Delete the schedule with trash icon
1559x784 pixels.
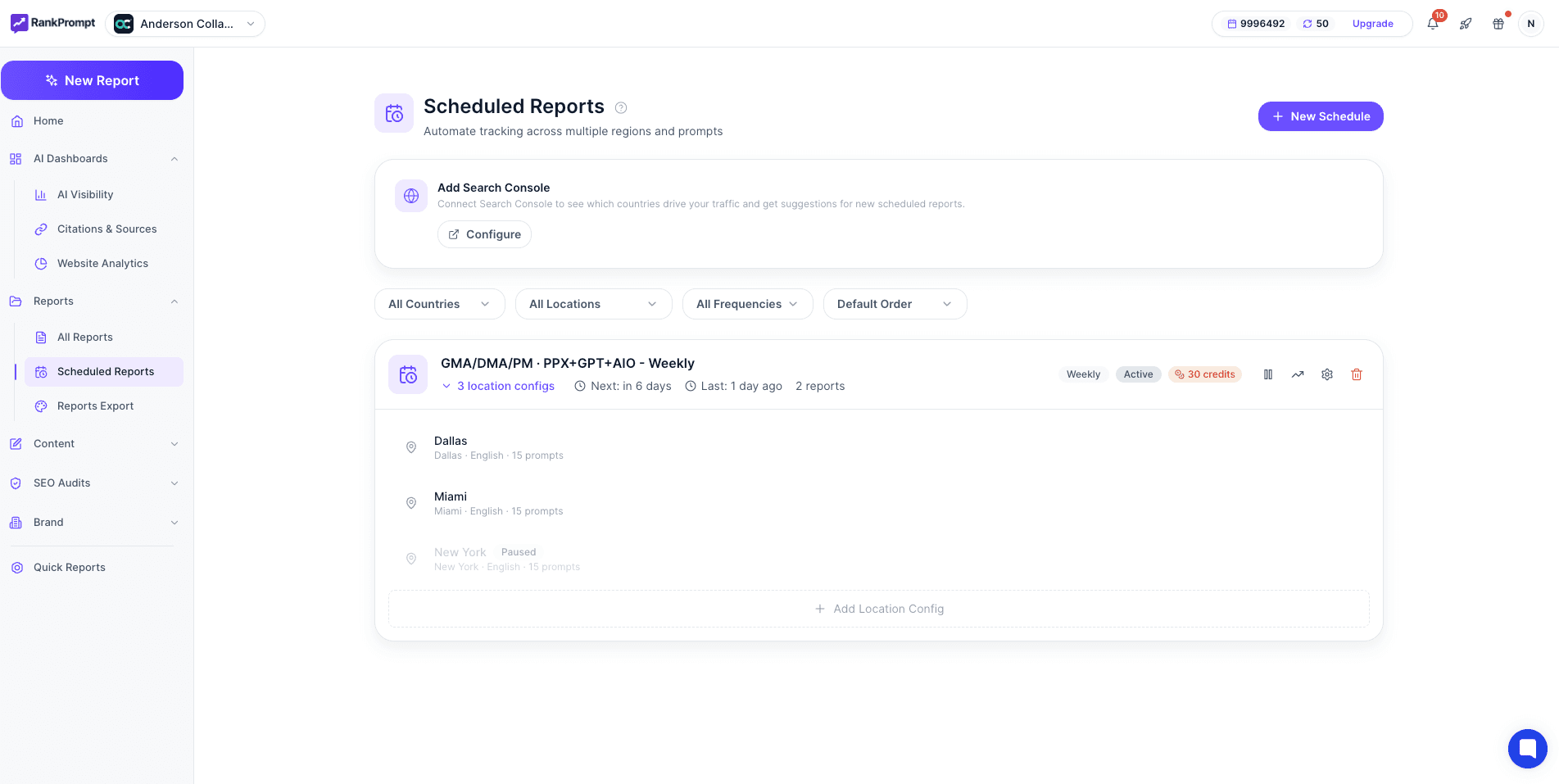click(x=1357, y=374)
